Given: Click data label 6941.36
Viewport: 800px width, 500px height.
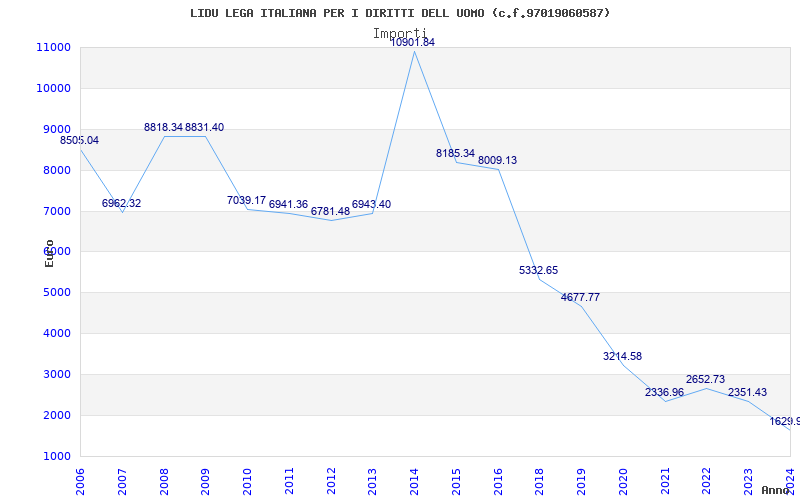Looking at the screenshot, I should [x=288, y=204].
